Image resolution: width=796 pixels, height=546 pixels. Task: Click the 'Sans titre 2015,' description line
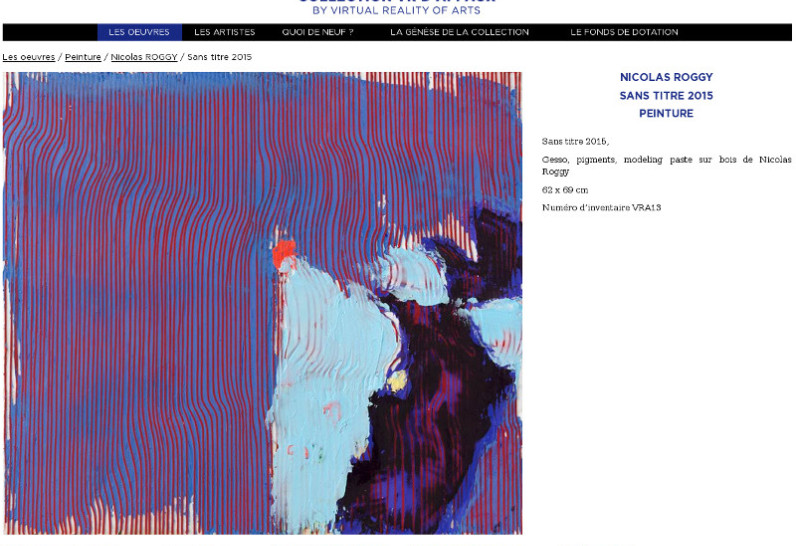tap(575, 142)
